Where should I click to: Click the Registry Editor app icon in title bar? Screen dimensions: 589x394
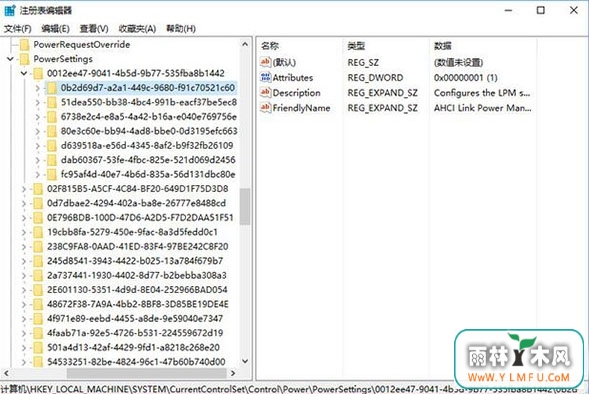tap(9, 10)
